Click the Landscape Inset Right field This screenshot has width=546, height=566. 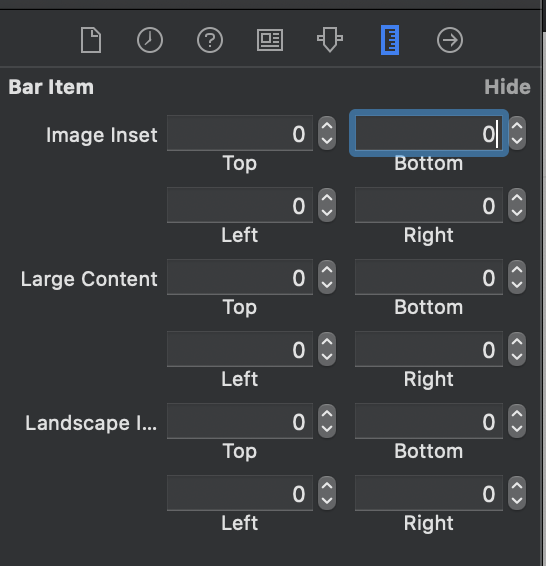[x=429, y=493]
